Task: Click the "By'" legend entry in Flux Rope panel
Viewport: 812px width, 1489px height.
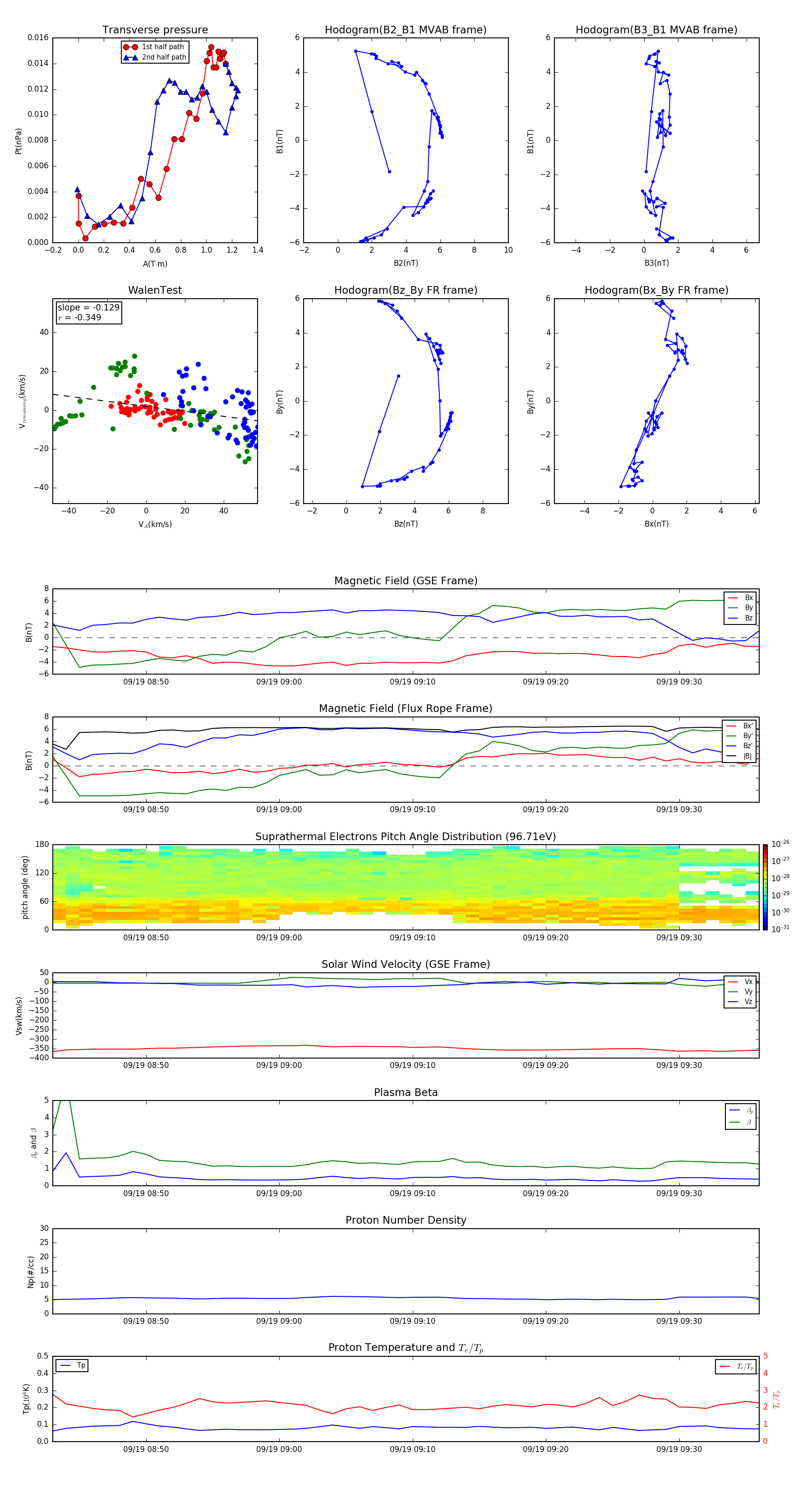Action: click(740, 736)
